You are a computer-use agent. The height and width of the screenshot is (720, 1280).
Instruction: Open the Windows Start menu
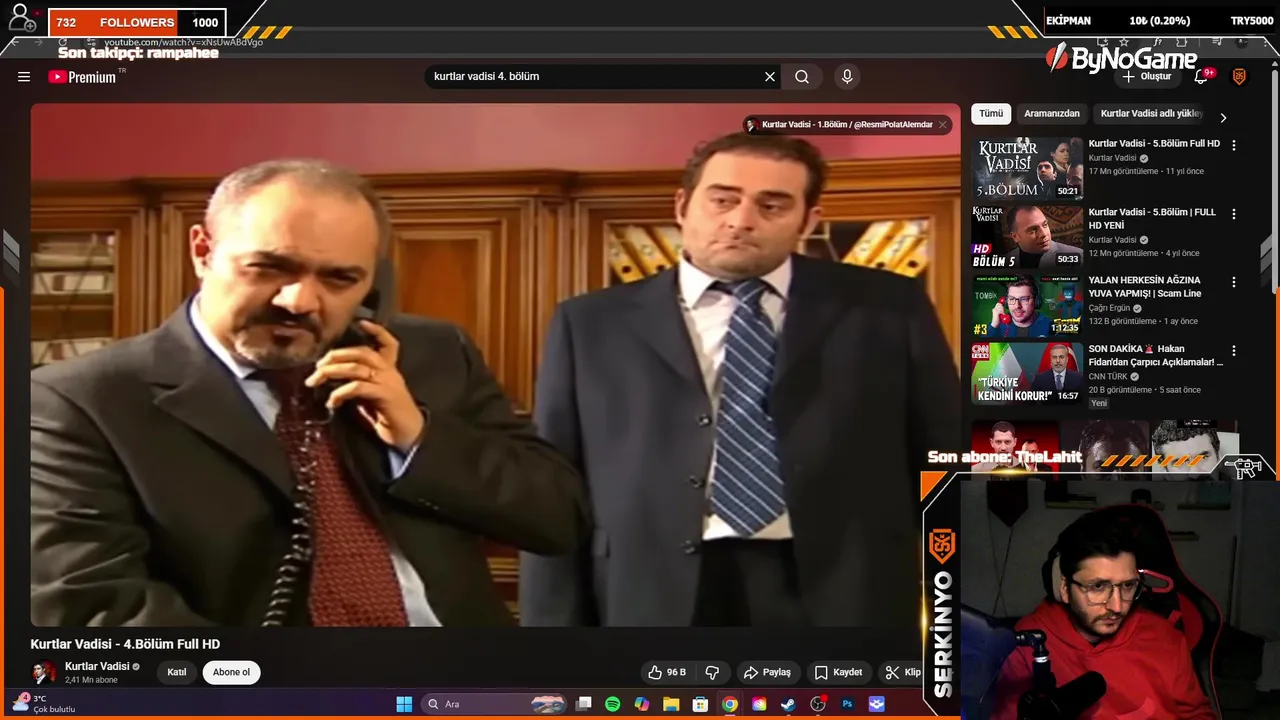click(404, 704)
